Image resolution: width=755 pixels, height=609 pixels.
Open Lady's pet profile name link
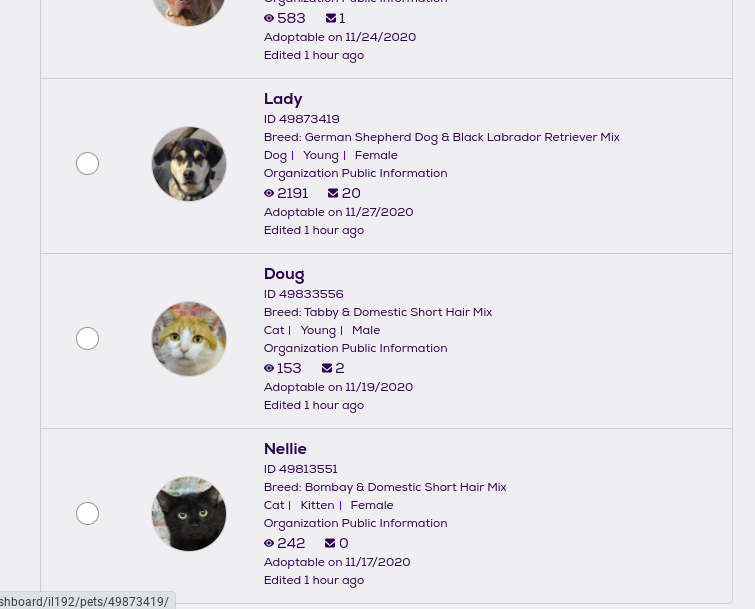pos(283,99)
